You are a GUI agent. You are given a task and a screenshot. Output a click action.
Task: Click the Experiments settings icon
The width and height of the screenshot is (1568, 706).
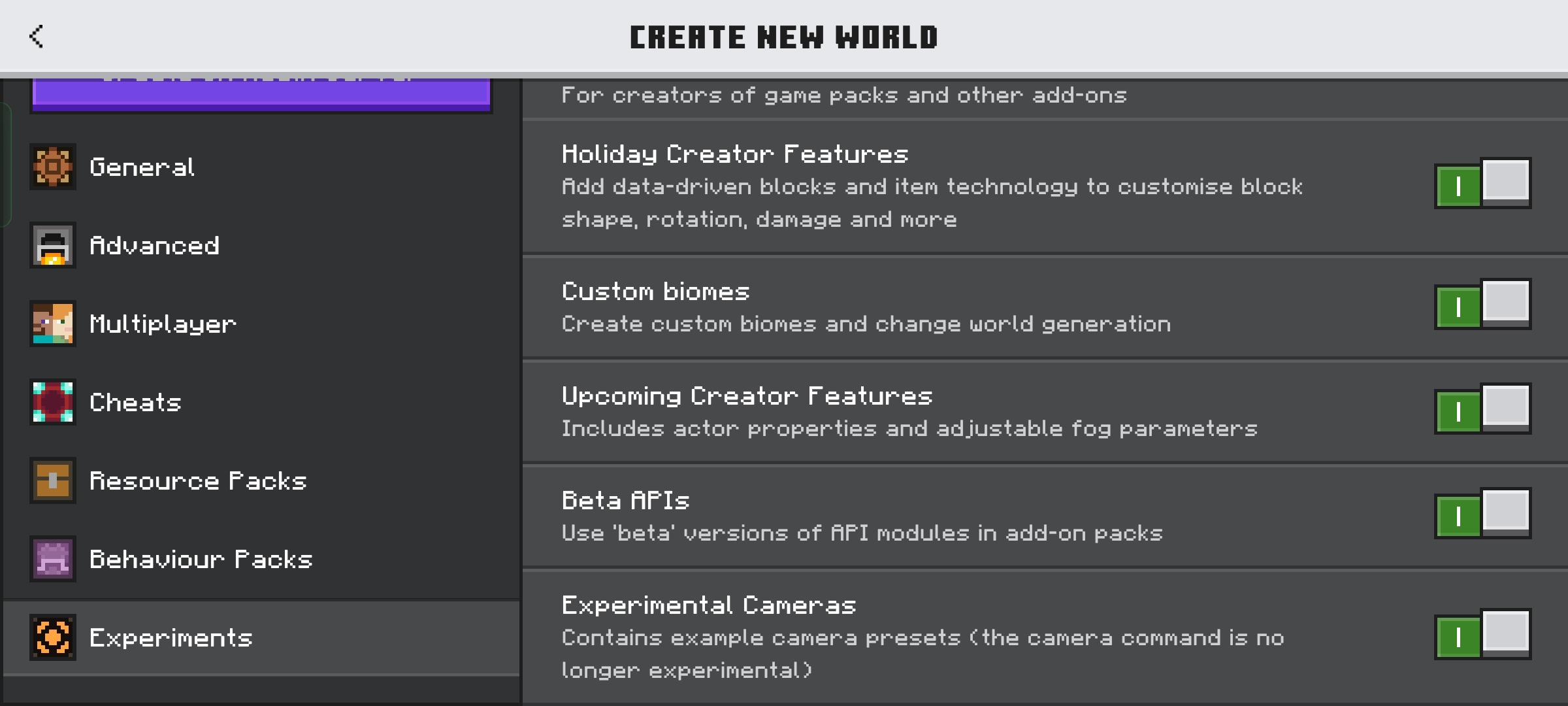52,637
